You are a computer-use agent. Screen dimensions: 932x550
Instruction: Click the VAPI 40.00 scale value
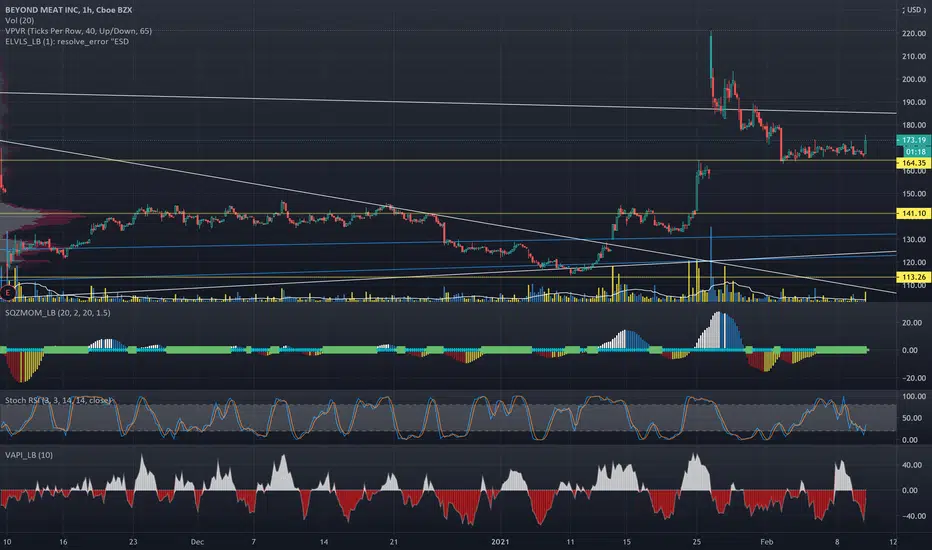pos(914,465)
